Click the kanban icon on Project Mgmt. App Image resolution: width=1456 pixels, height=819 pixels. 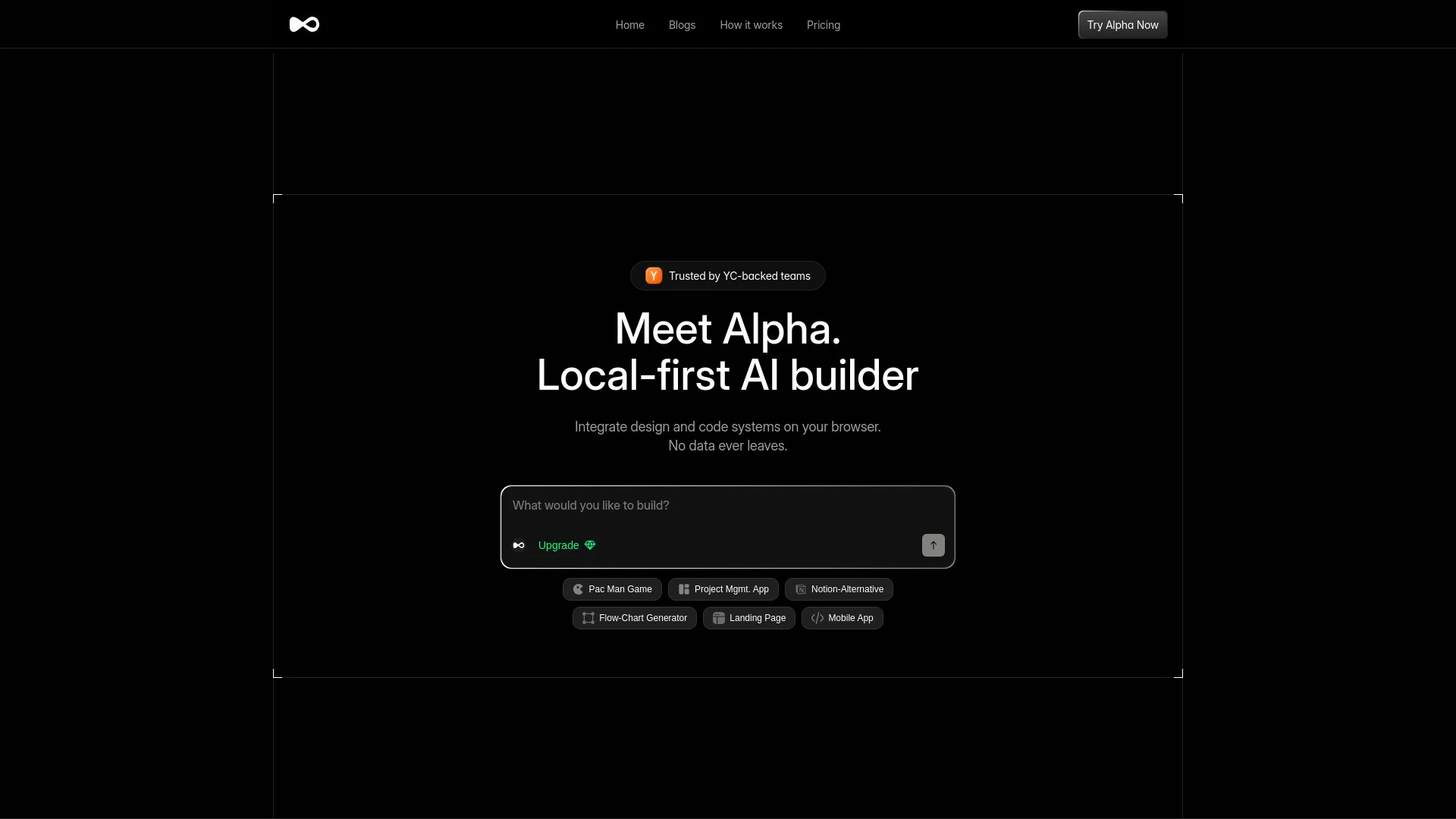[683, 589]
